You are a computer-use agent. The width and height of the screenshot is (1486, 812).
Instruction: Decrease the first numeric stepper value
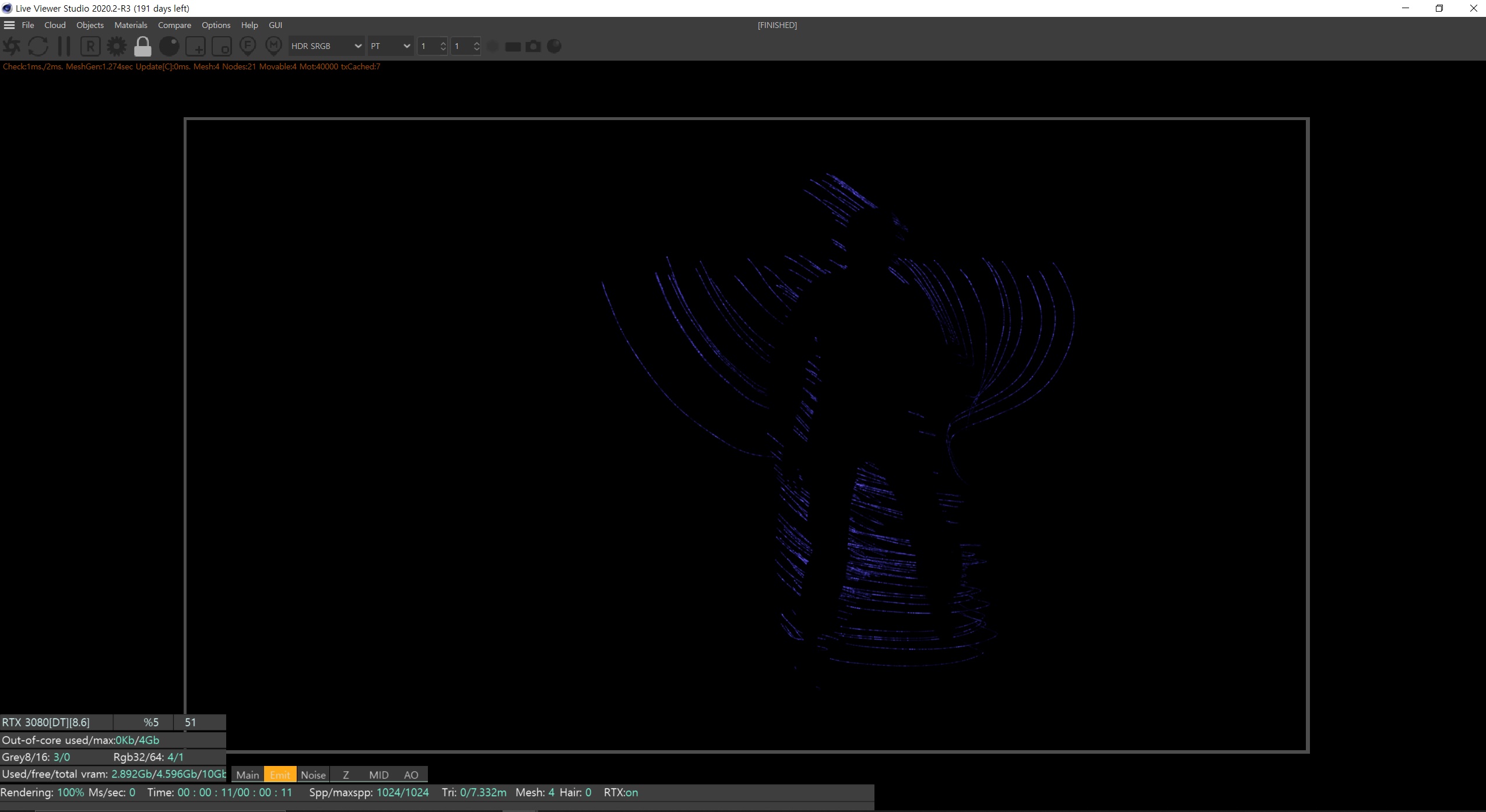click(443, 50)
